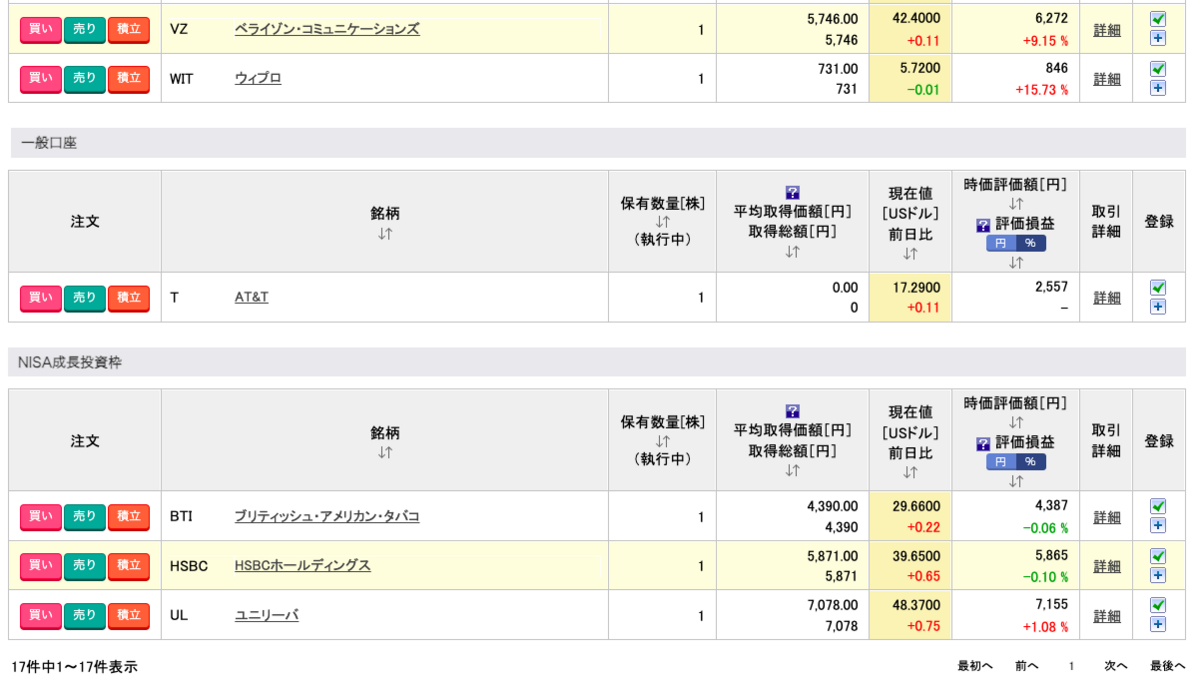
Task: Click the 積立 button for UL
Action: pos(129,615)
